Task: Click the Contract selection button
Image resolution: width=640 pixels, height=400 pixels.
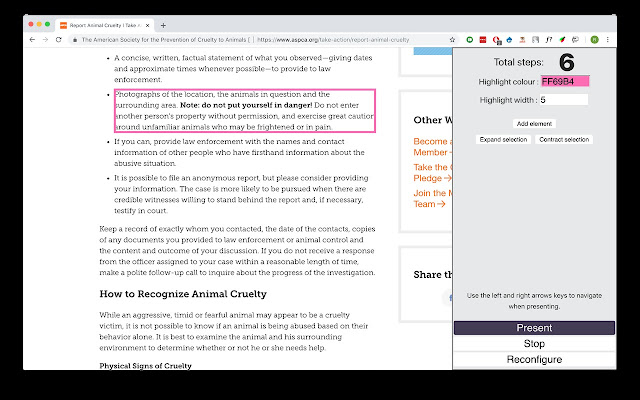Action: [x=564, y=140]
